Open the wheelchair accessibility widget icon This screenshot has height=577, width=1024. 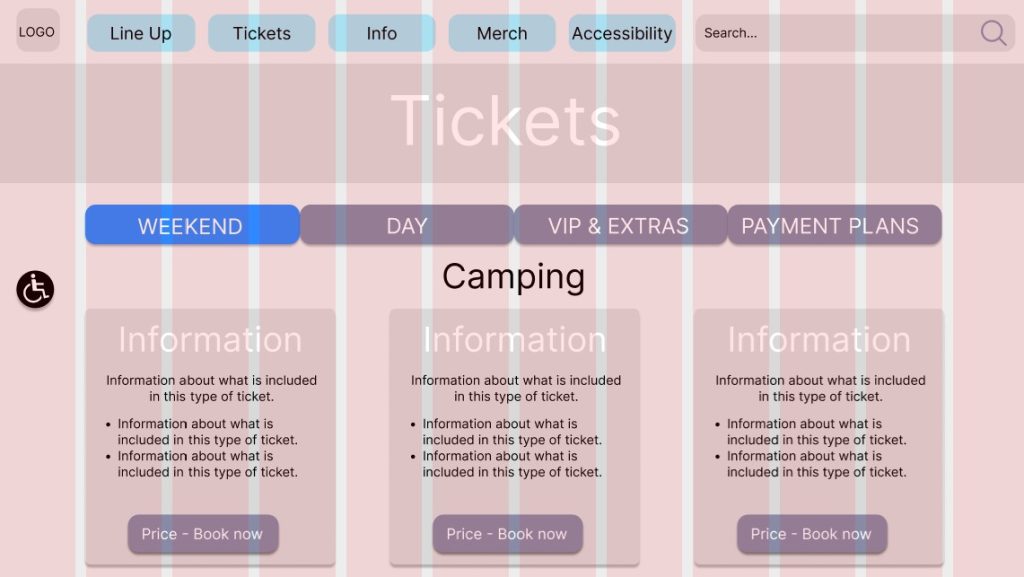(35, 289)
